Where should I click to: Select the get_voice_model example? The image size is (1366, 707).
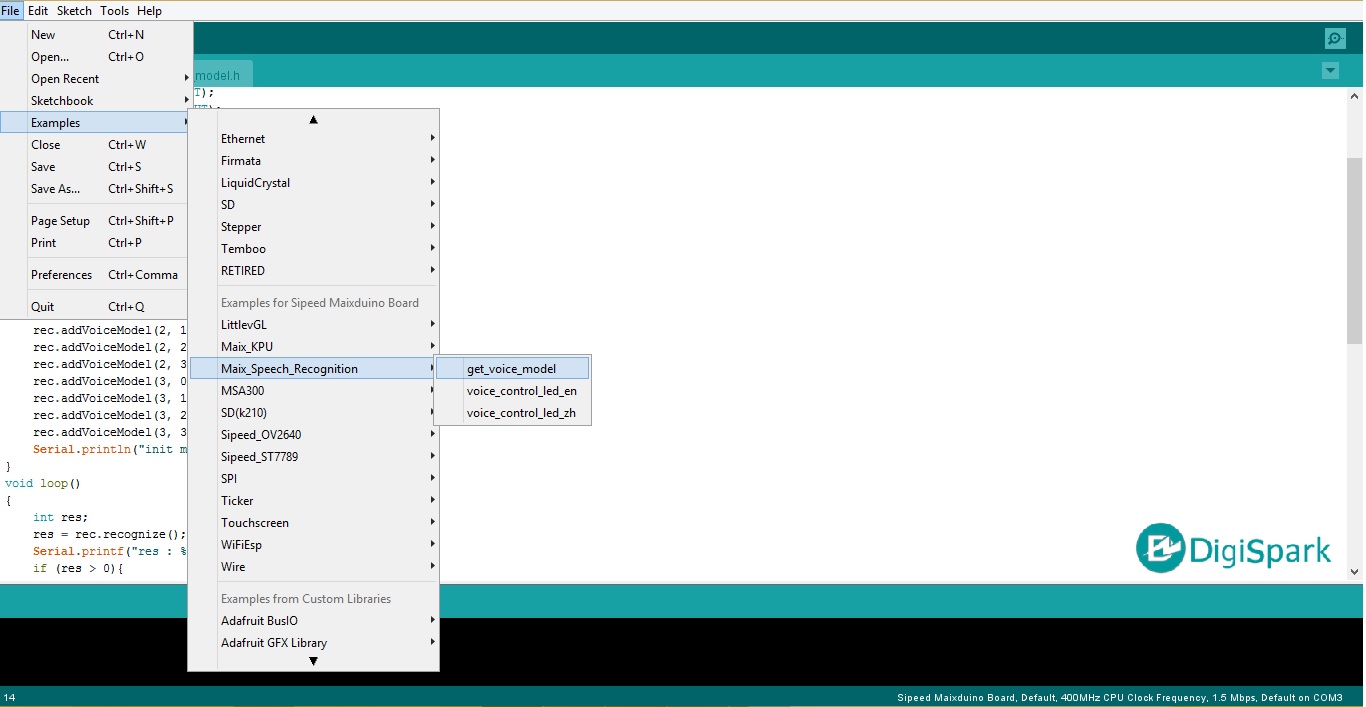coord(512,369)
